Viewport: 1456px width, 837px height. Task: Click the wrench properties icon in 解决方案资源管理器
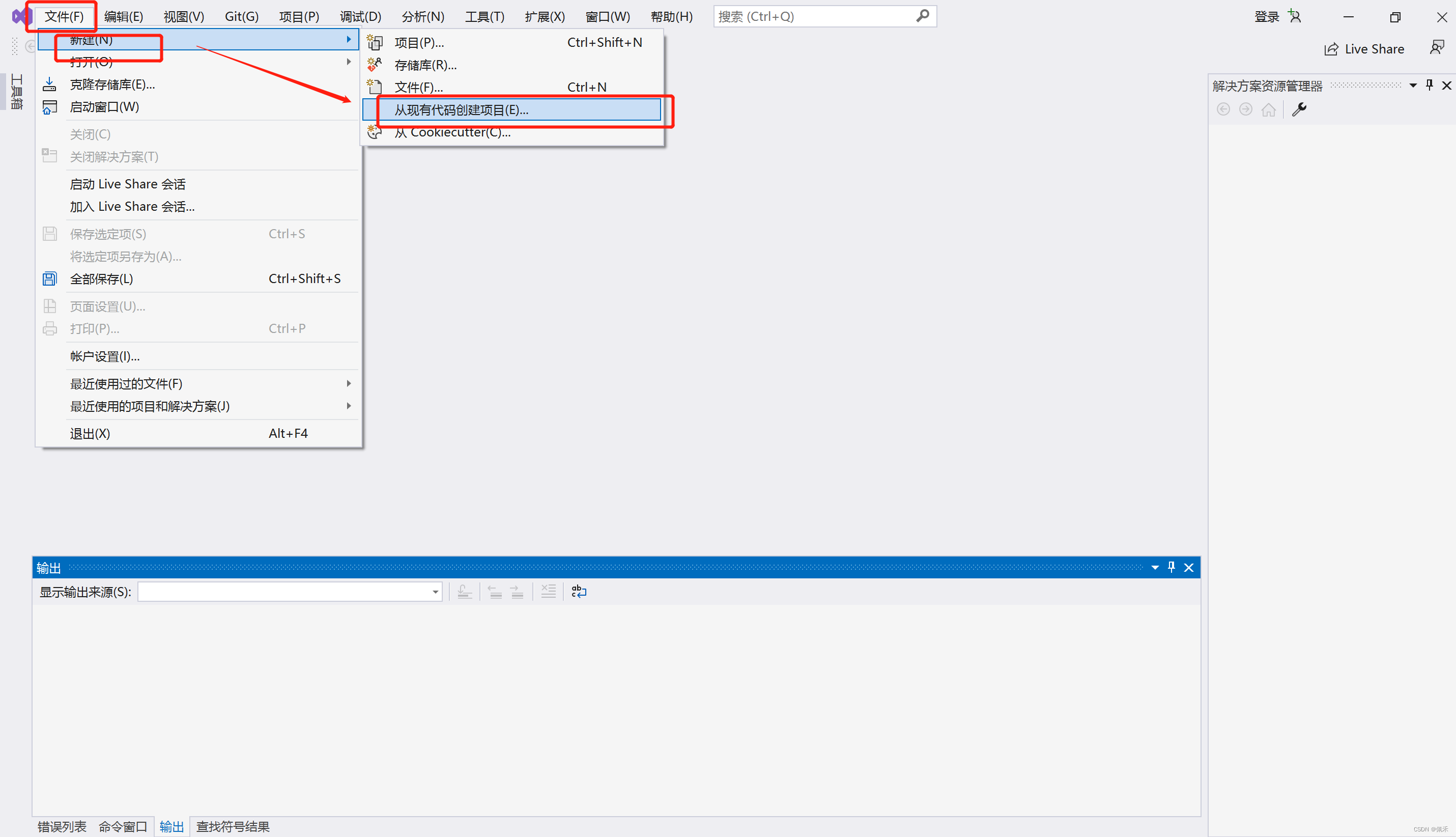tap(1299, 109)
